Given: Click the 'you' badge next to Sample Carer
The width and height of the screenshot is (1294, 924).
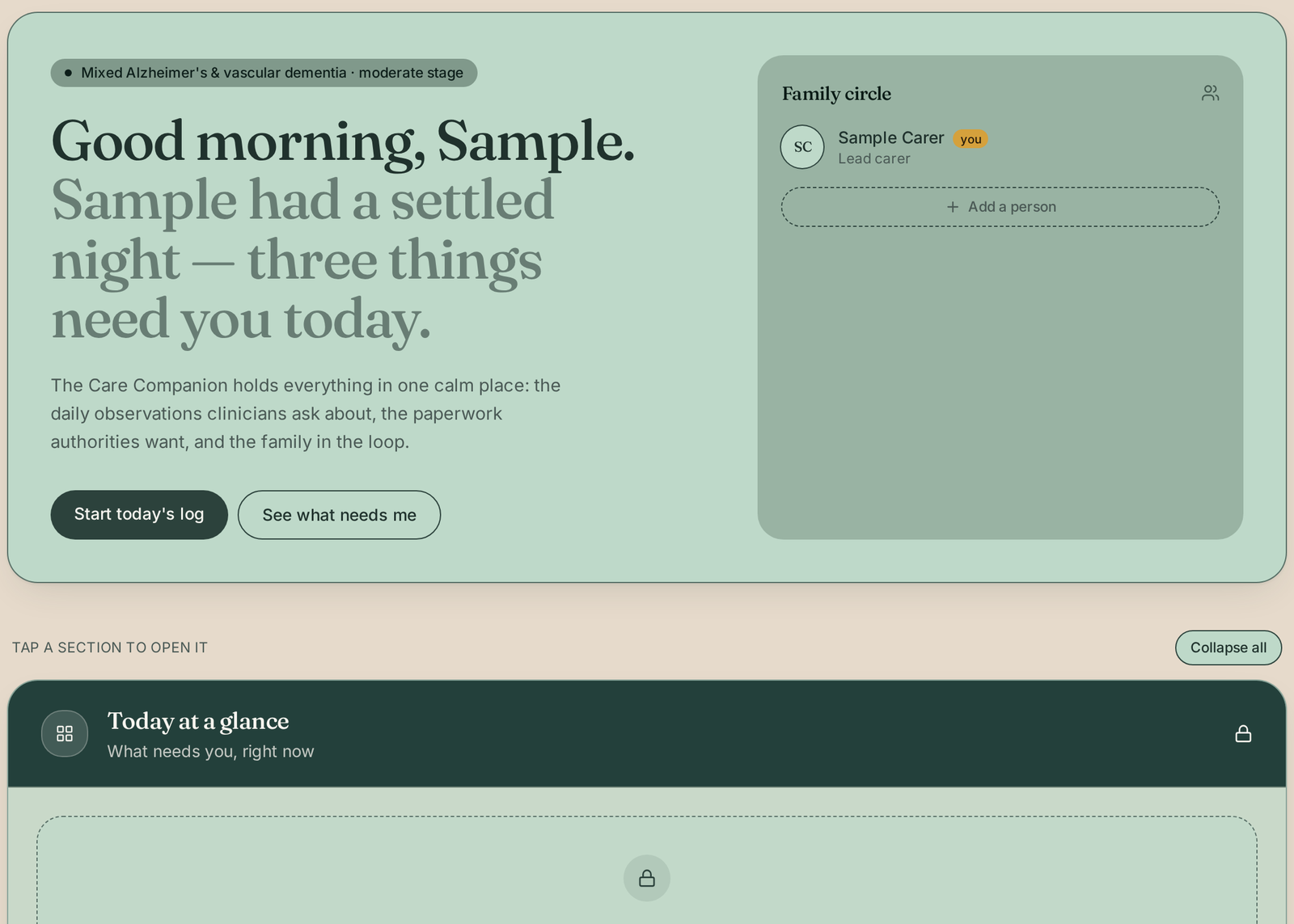Looking at the screenshot, I should [970, 139].
